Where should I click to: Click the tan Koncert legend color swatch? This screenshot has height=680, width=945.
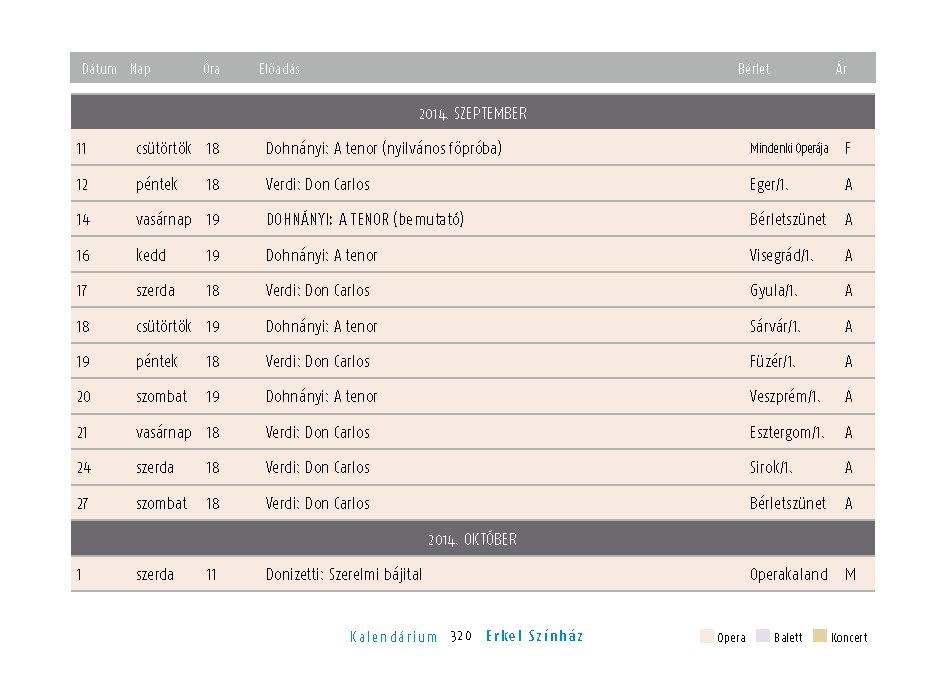click(820, 636)
